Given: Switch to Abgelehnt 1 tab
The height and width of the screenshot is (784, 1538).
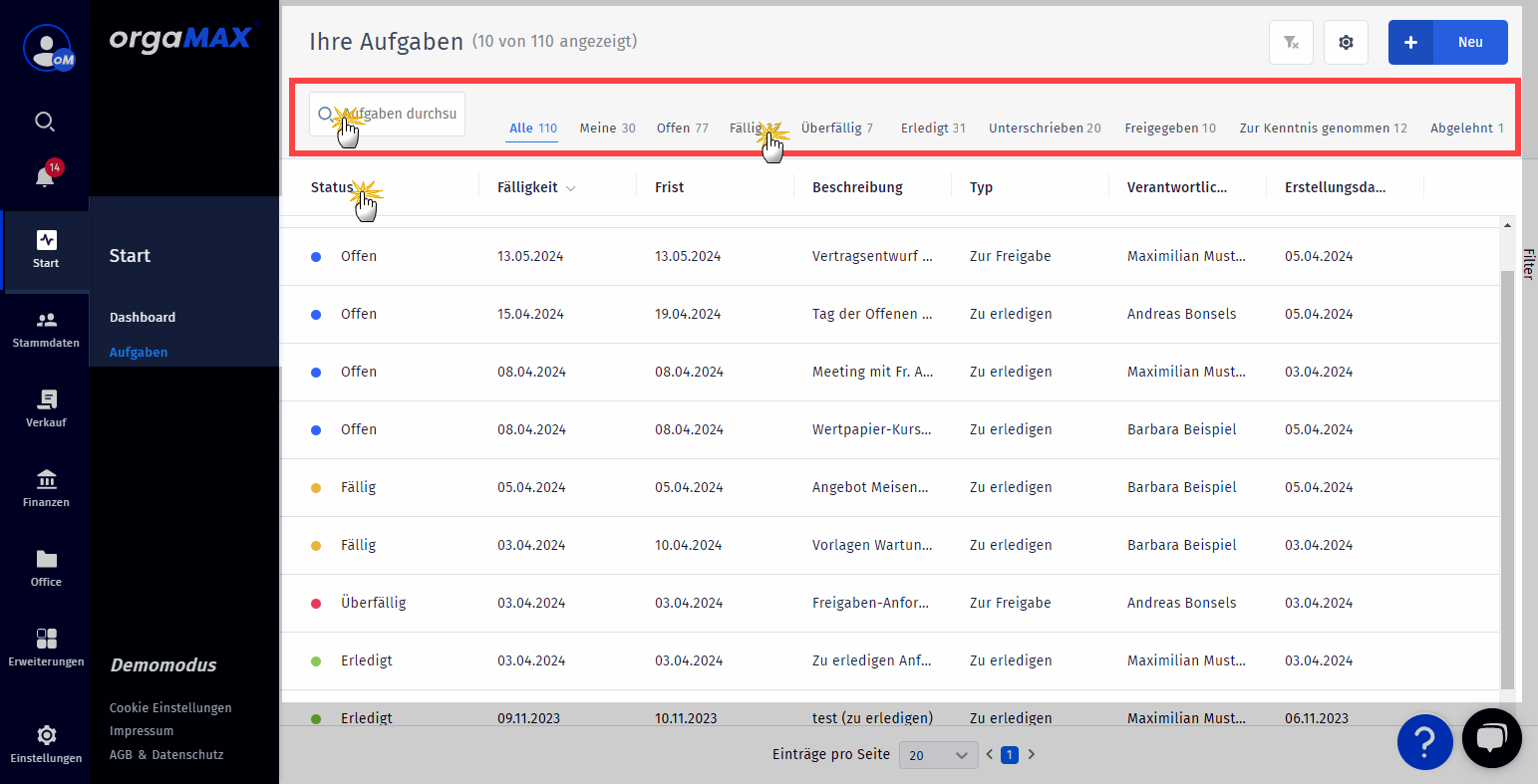Looking at the screenshot, I should pos(1467,129).
